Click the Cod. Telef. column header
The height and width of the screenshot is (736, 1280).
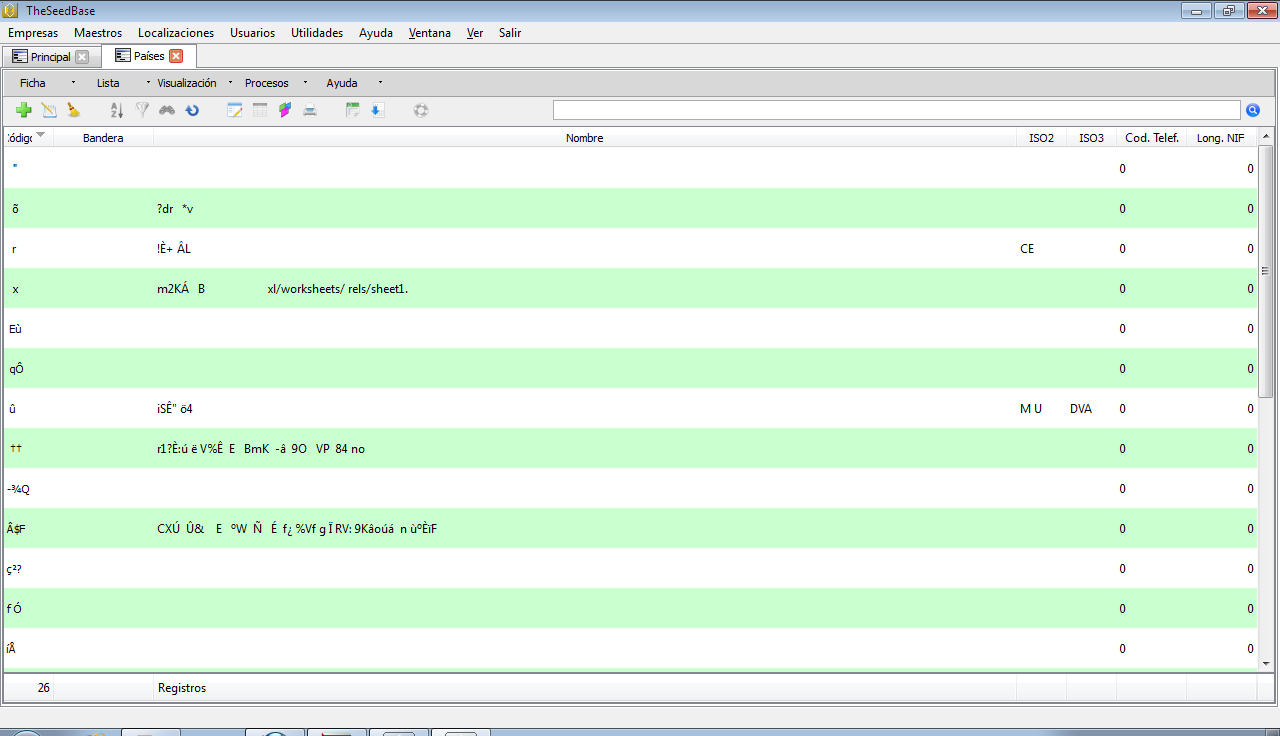(1151, 138)
